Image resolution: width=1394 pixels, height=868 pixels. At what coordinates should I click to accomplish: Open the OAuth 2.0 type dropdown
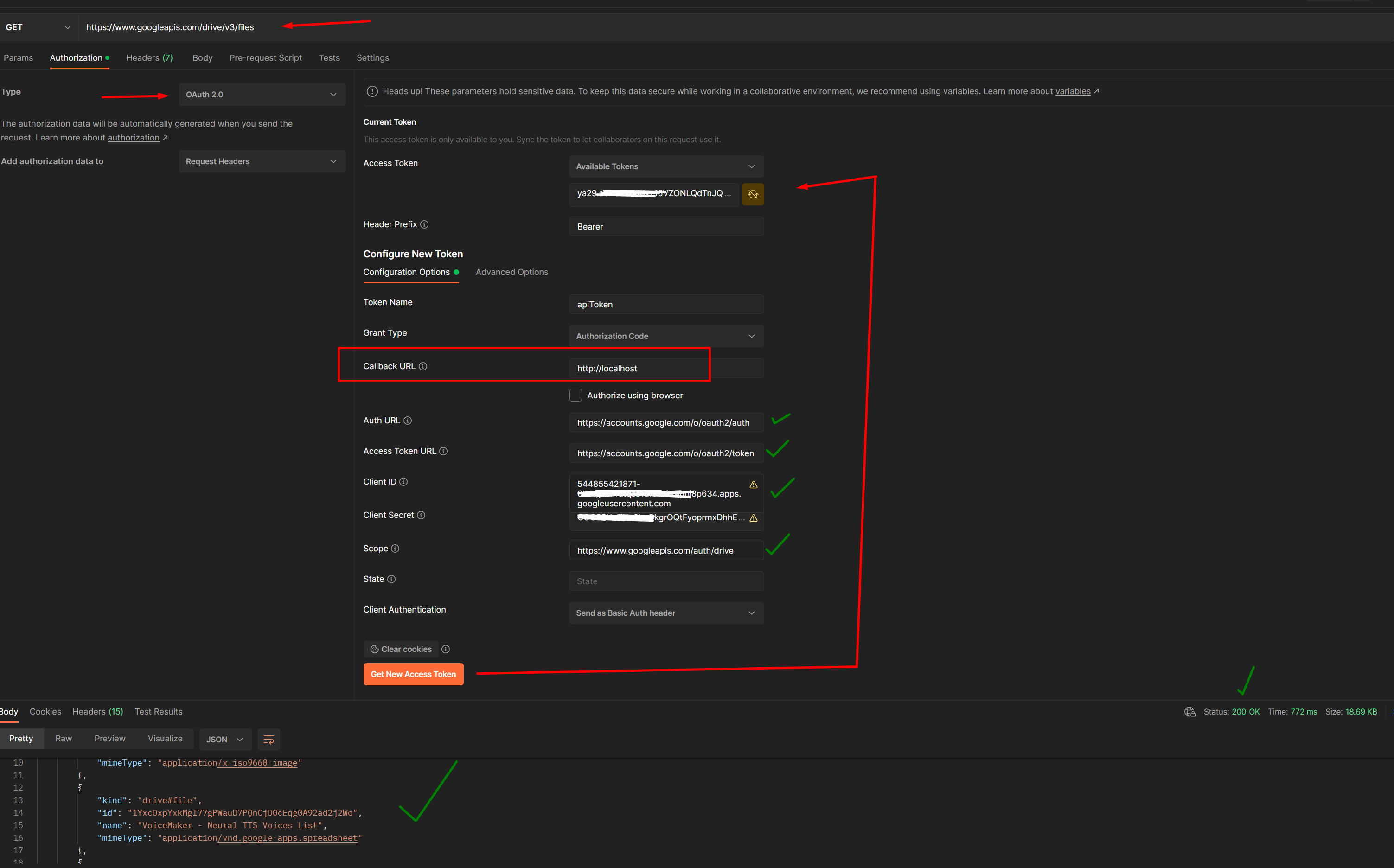pyautogui.click(x=262, y=95)
